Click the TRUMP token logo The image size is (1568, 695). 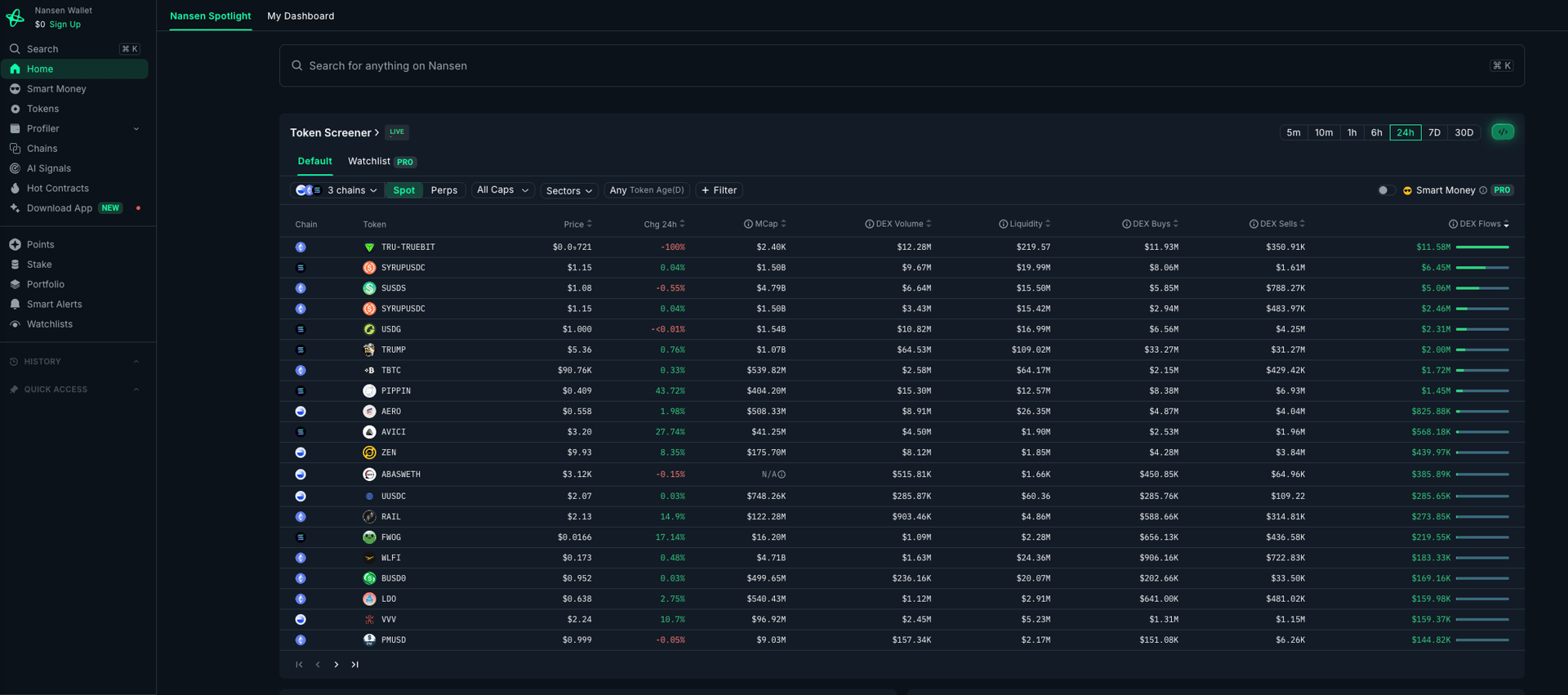[369, 350]
